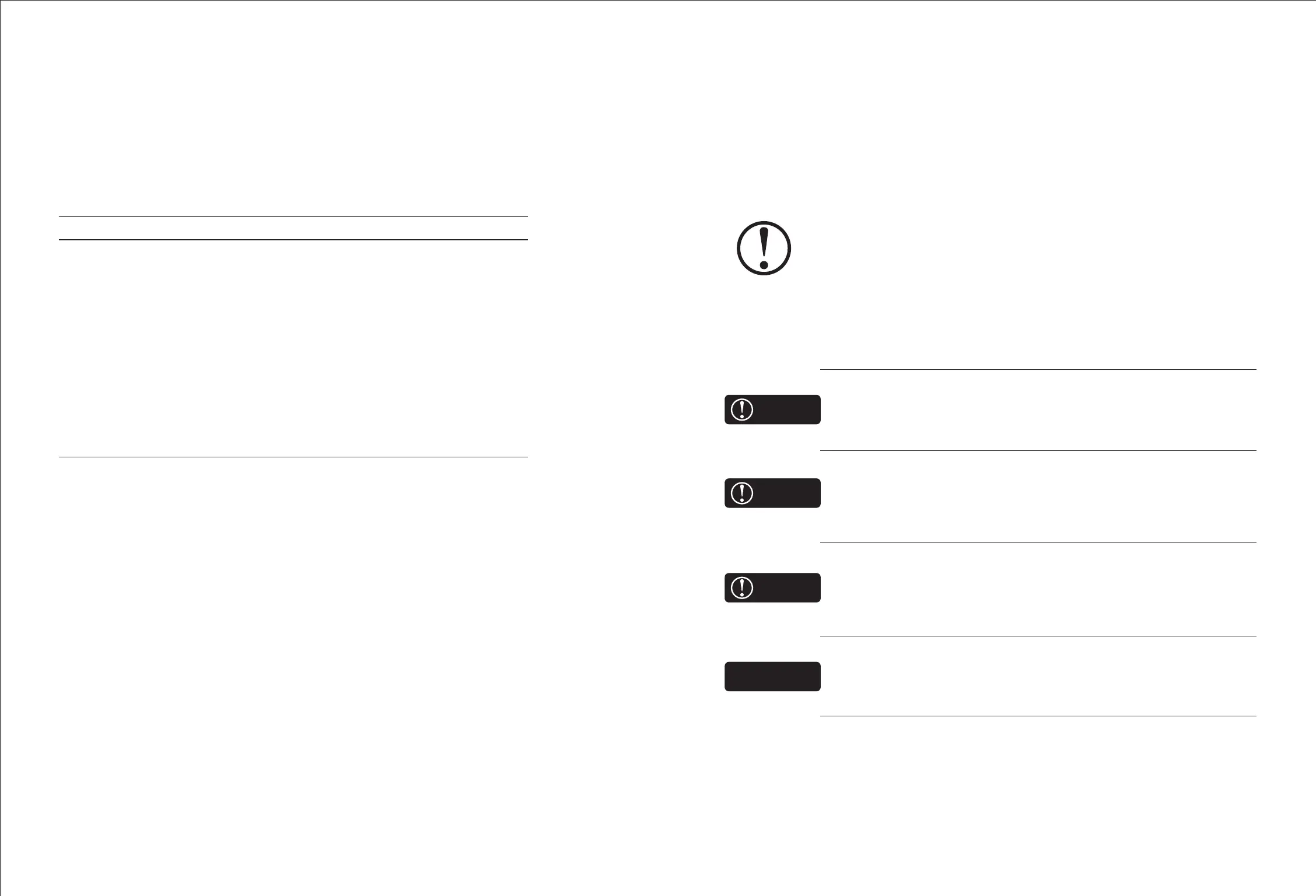Click the exclamation icon in the second black label
1316x896 pixels.
point(742,493)
